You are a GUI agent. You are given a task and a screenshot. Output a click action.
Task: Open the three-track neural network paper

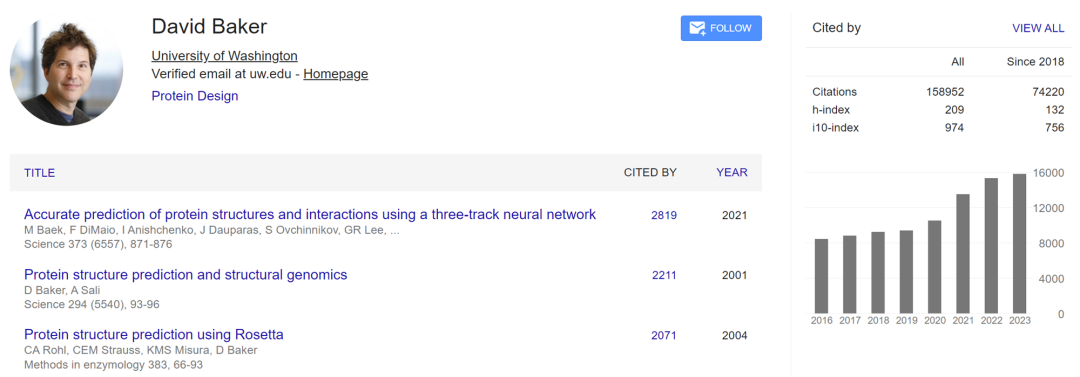[x=310, y=214]
